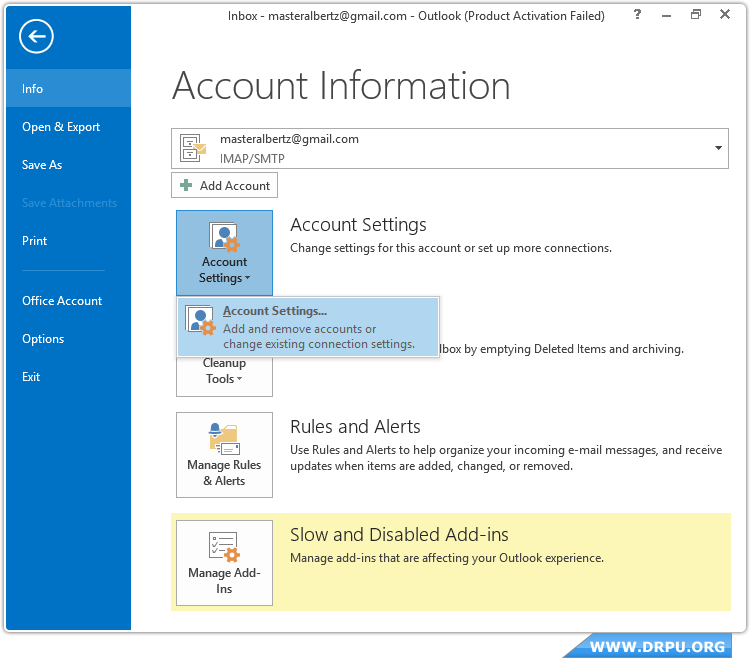Click the masteralbertz@gmail.com account text
Viewport: 750px width, 666px height.
point(289,139)
